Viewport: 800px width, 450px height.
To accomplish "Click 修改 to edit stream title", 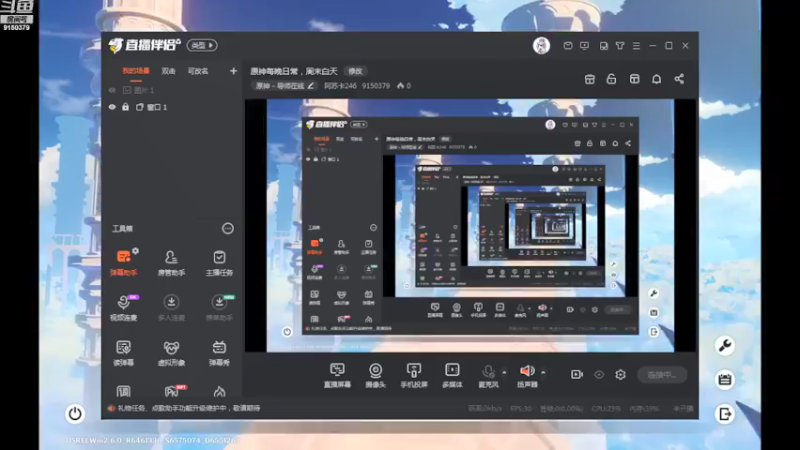I will [355, 71].
